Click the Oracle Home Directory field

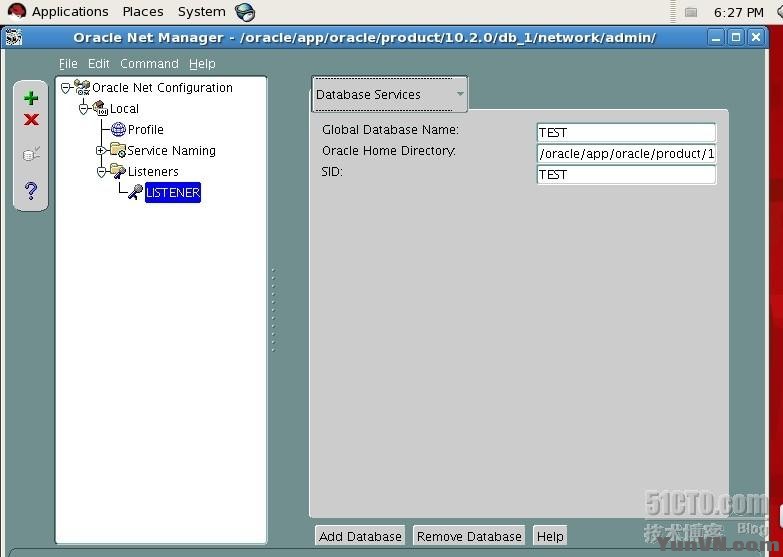pyautogui.click(x=626, y=153)
